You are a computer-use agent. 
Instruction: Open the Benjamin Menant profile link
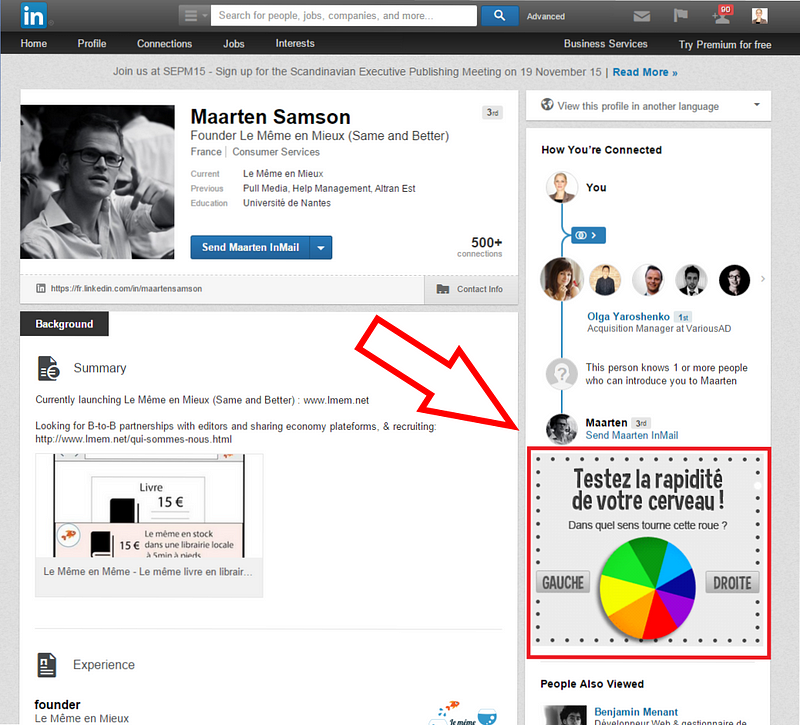636,712
